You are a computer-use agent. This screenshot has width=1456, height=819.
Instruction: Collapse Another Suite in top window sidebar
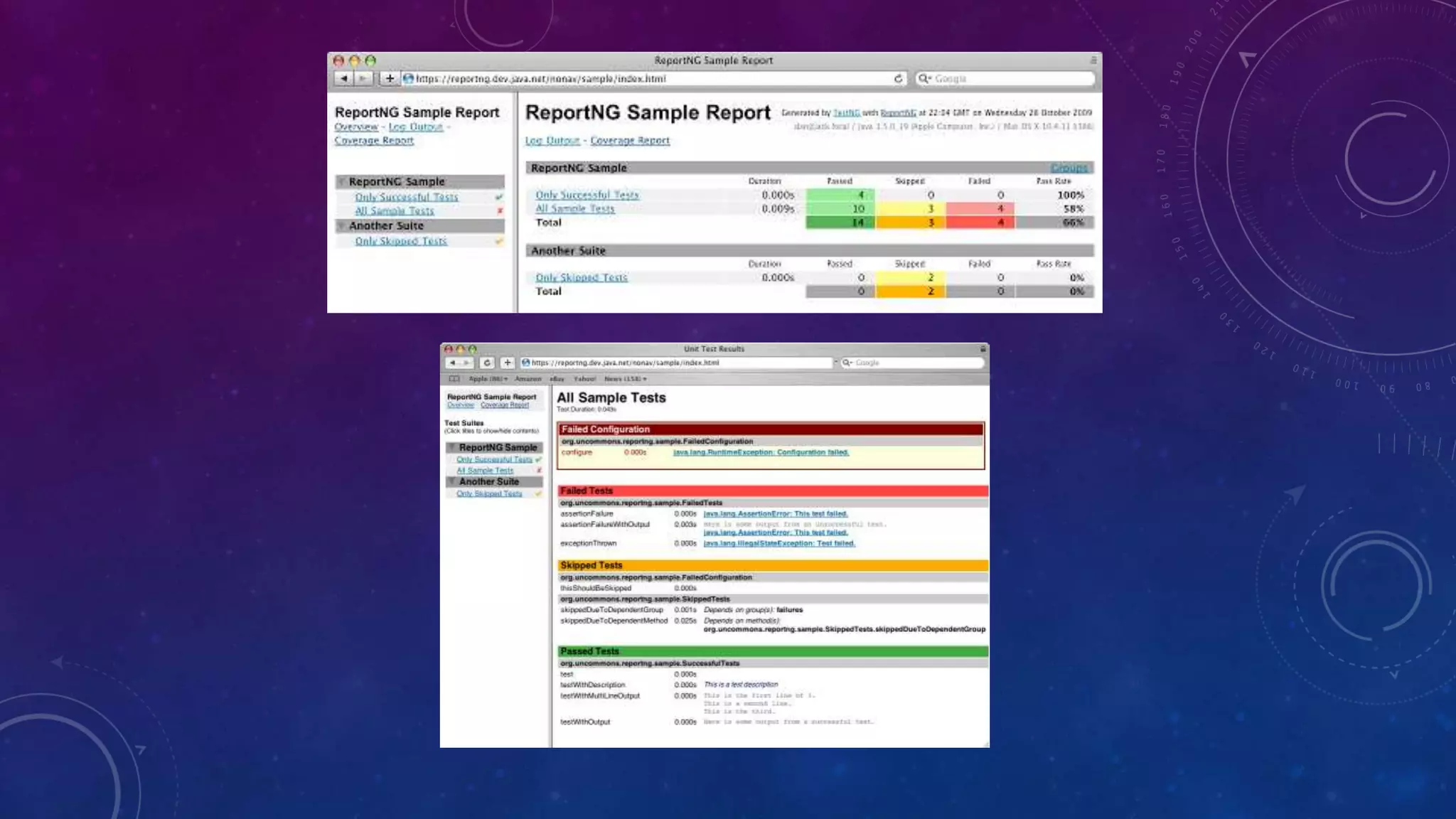pos(341,225)
